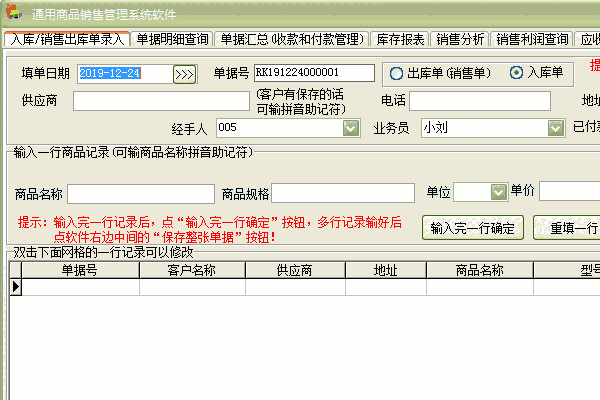Expand the 业务员 dropdown arrow

pyautogui.click(x=556, y=128)
